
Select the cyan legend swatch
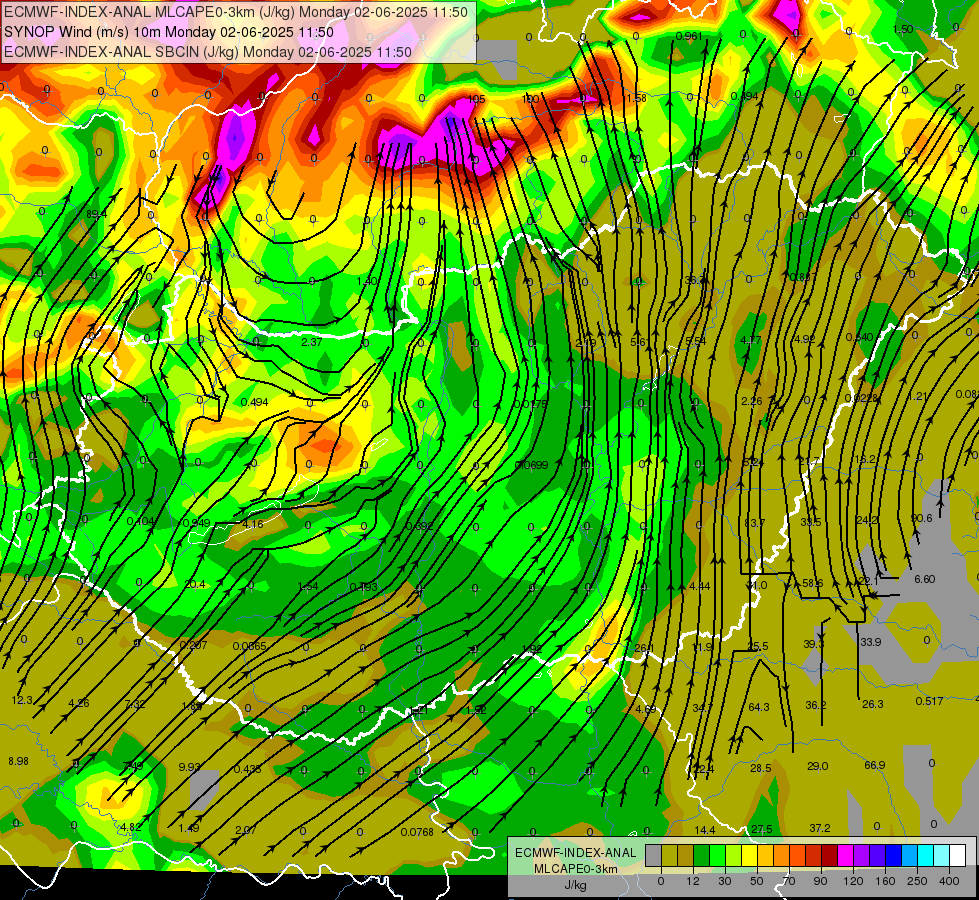coord(925,855)
